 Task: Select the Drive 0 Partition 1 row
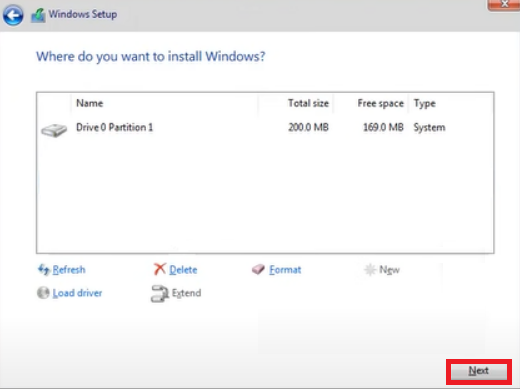point(265,127)
